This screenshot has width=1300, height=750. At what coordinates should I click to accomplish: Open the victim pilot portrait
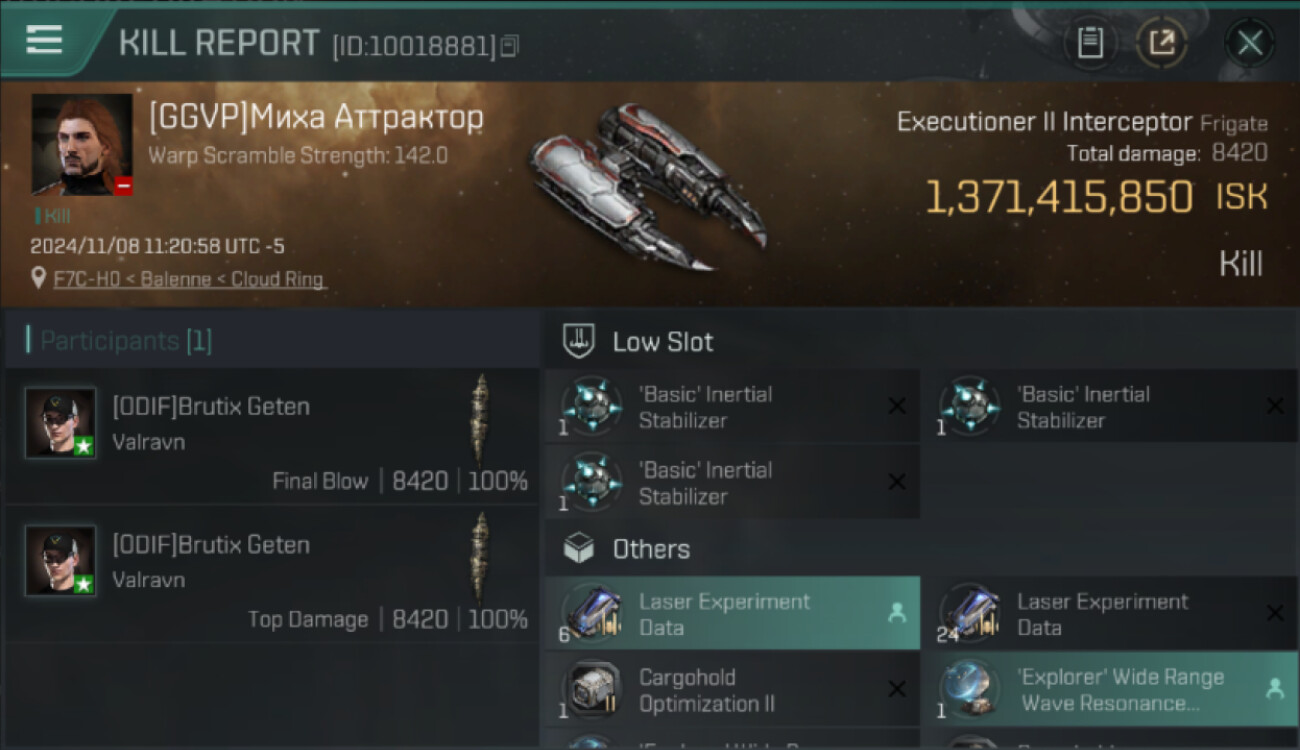click(82, 144)
